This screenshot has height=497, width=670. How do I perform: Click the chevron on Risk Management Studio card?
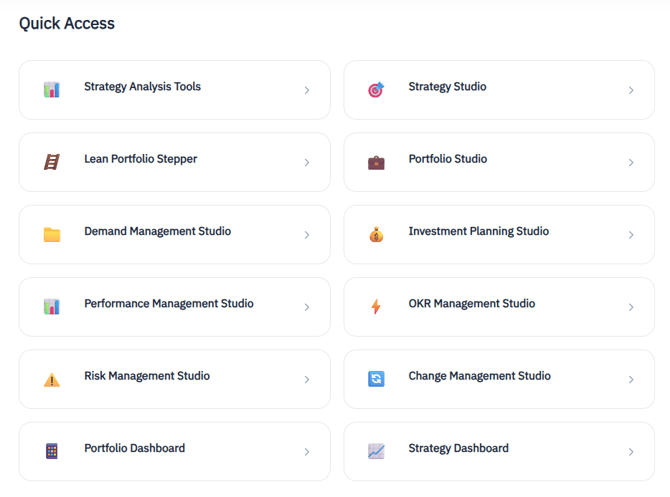click(x=307, y=380)
